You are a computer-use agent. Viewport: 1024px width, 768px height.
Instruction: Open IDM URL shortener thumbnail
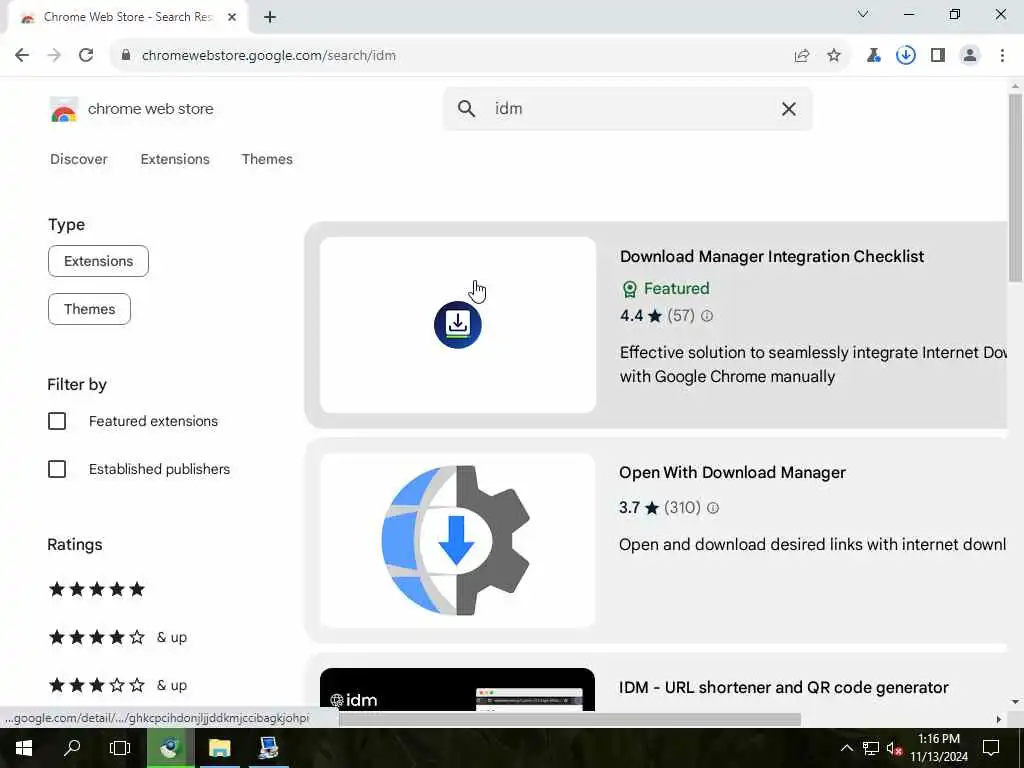(x=457, y=690)
